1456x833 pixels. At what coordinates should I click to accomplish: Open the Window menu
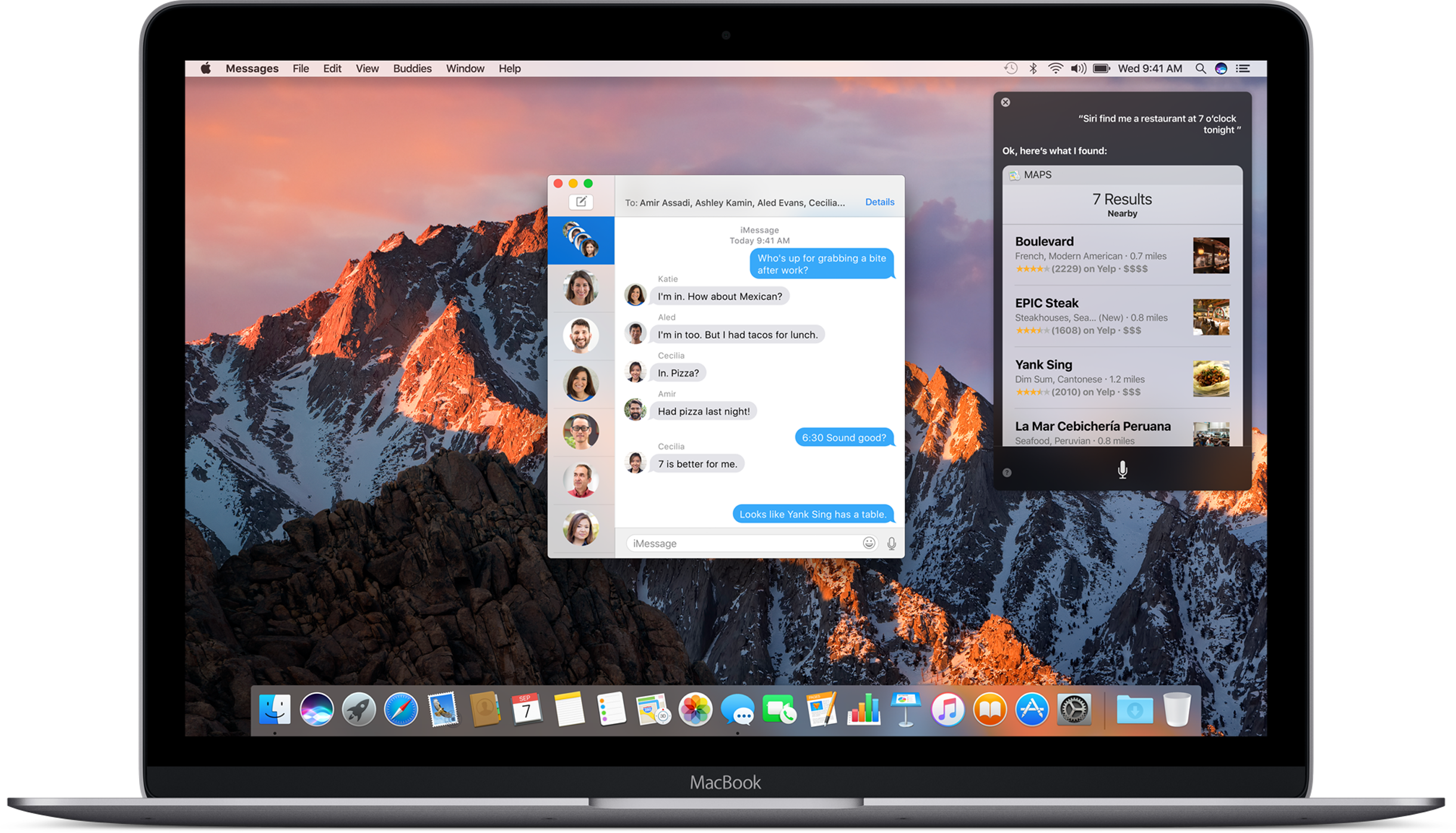tap(465, 68)
